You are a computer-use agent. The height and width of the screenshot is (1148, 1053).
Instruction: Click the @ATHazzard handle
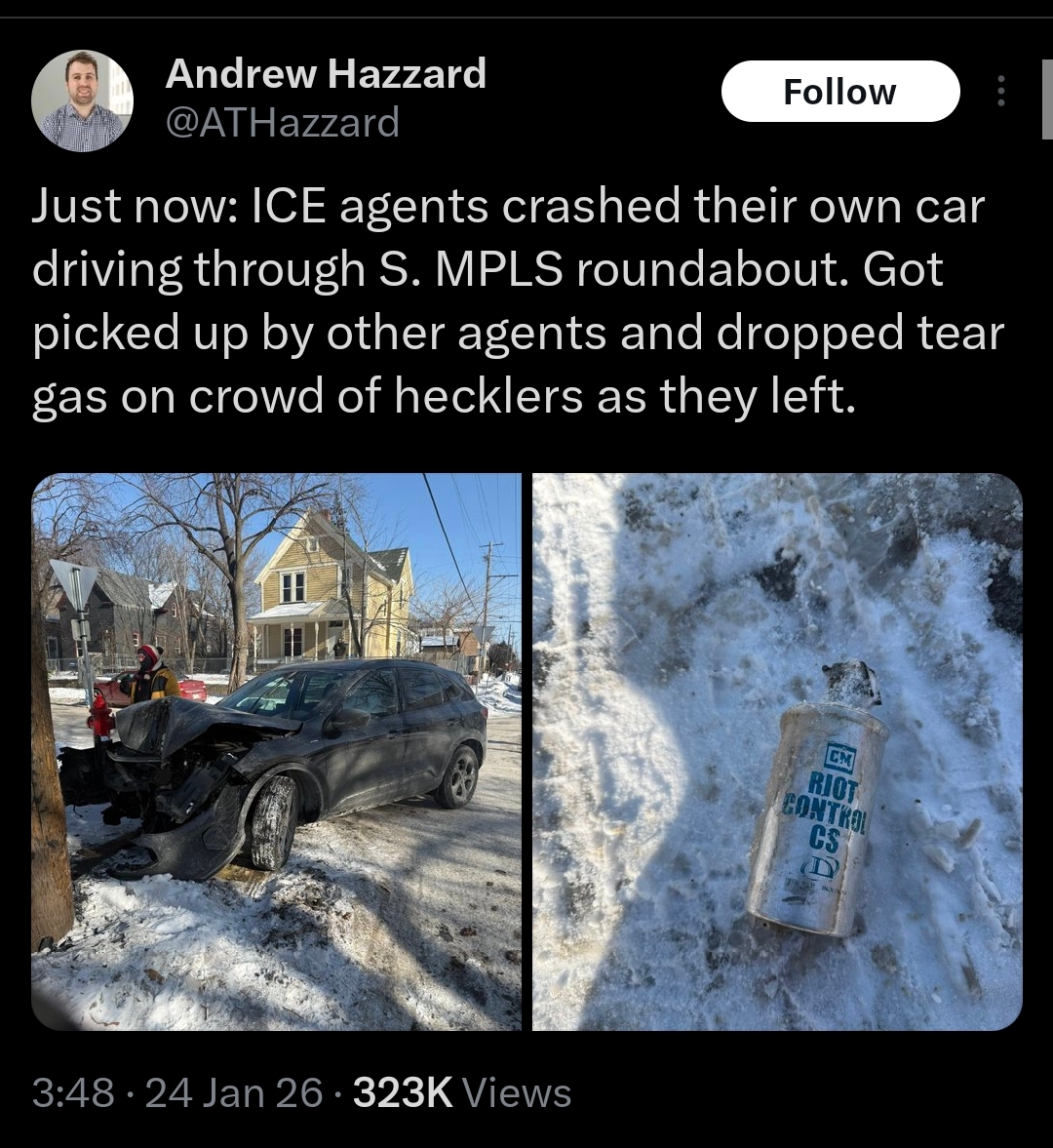click(283, 122)
